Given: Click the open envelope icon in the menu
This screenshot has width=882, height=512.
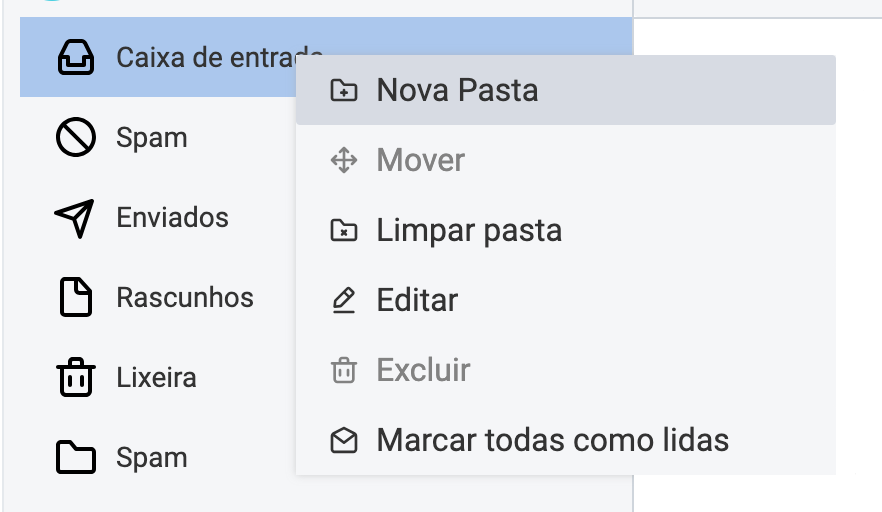Looking at the screenshot, I should (344, 440).
